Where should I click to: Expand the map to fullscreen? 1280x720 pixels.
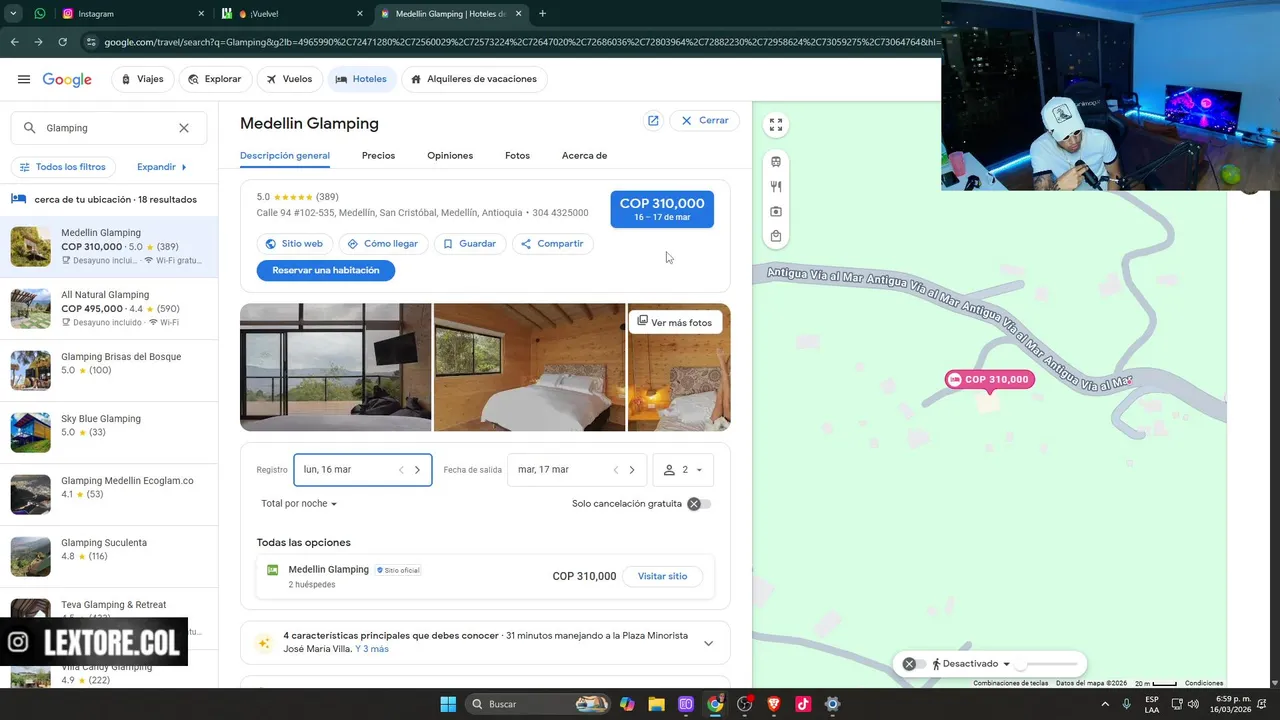pos(776,125)
